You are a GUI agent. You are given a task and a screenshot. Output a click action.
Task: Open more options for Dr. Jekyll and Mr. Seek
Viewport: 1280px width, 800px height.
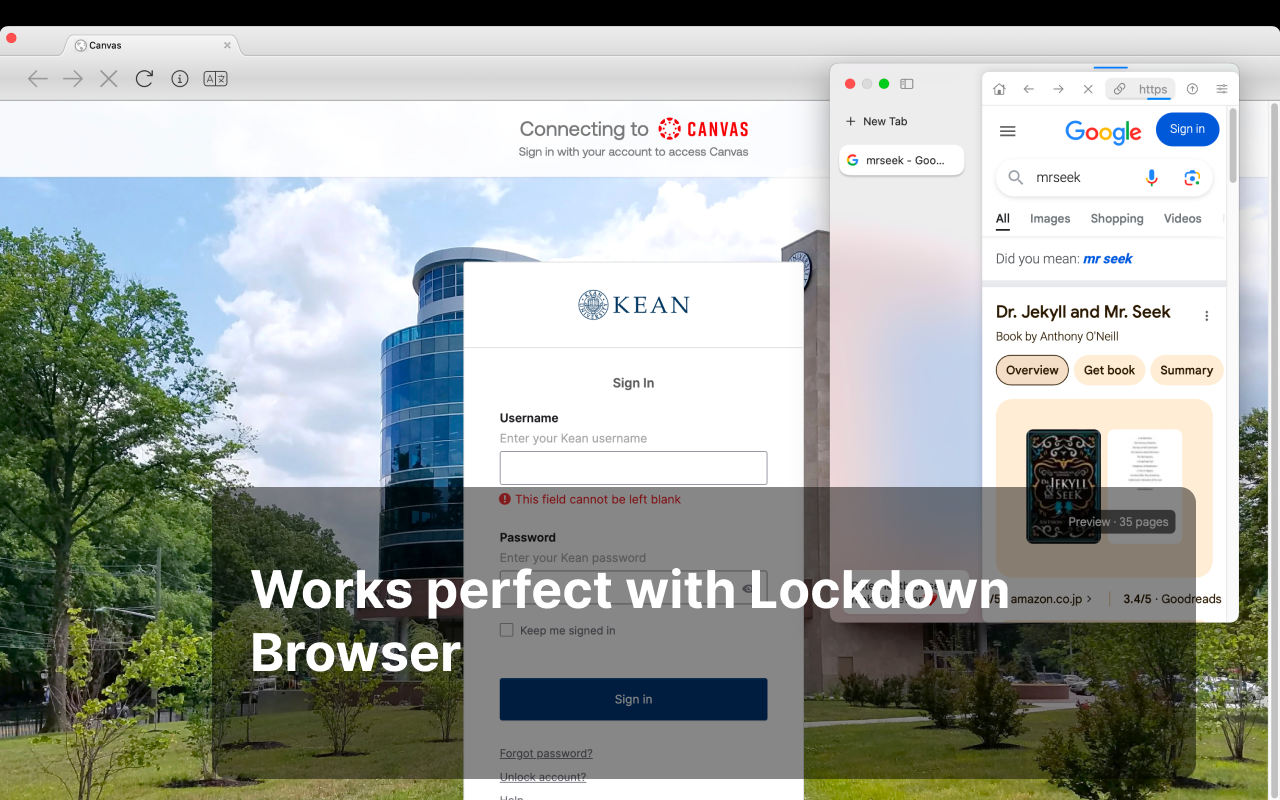point(1206,316)
